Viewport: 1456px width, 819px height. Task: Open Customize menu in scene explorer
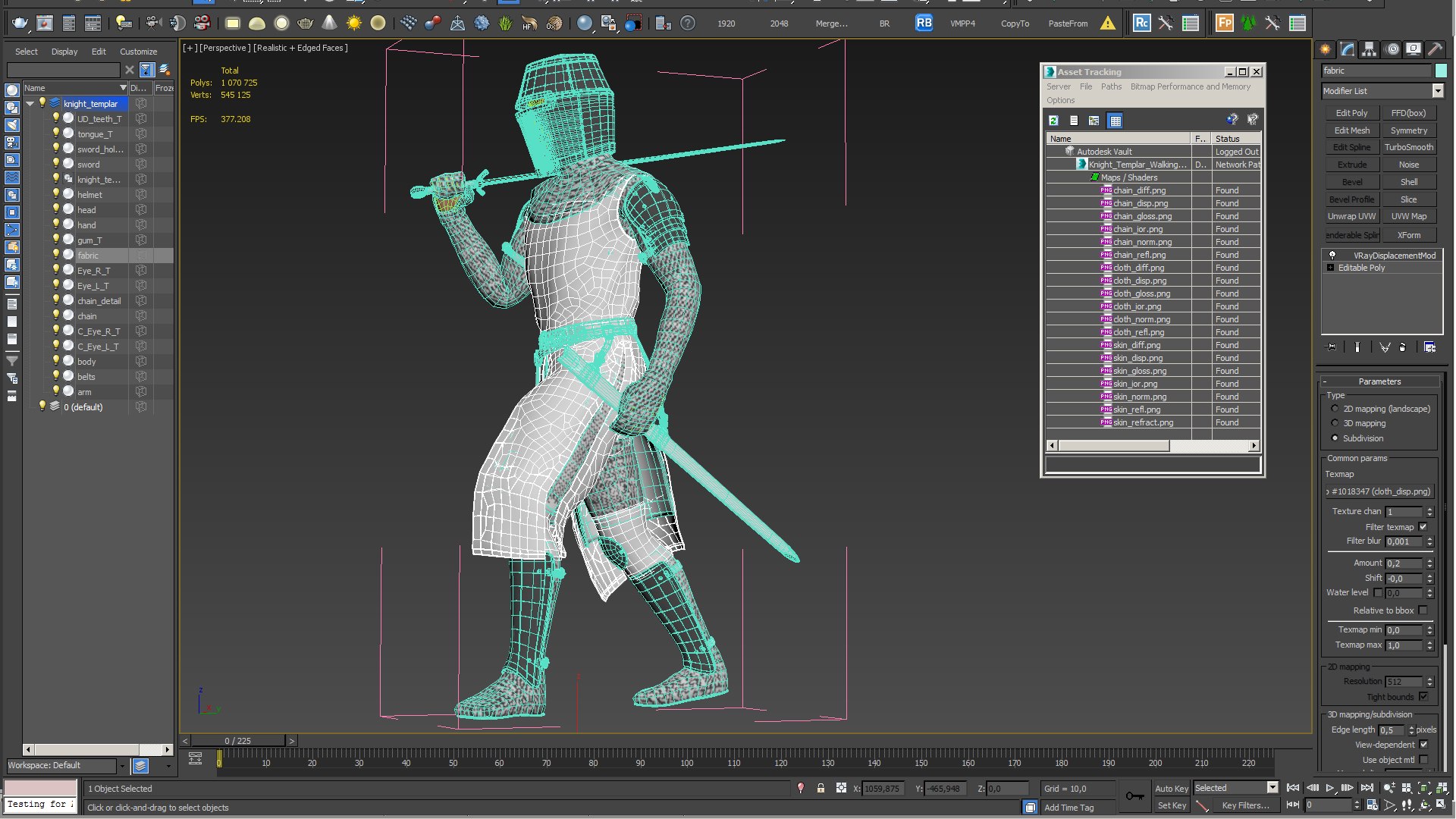pos(139,52)
